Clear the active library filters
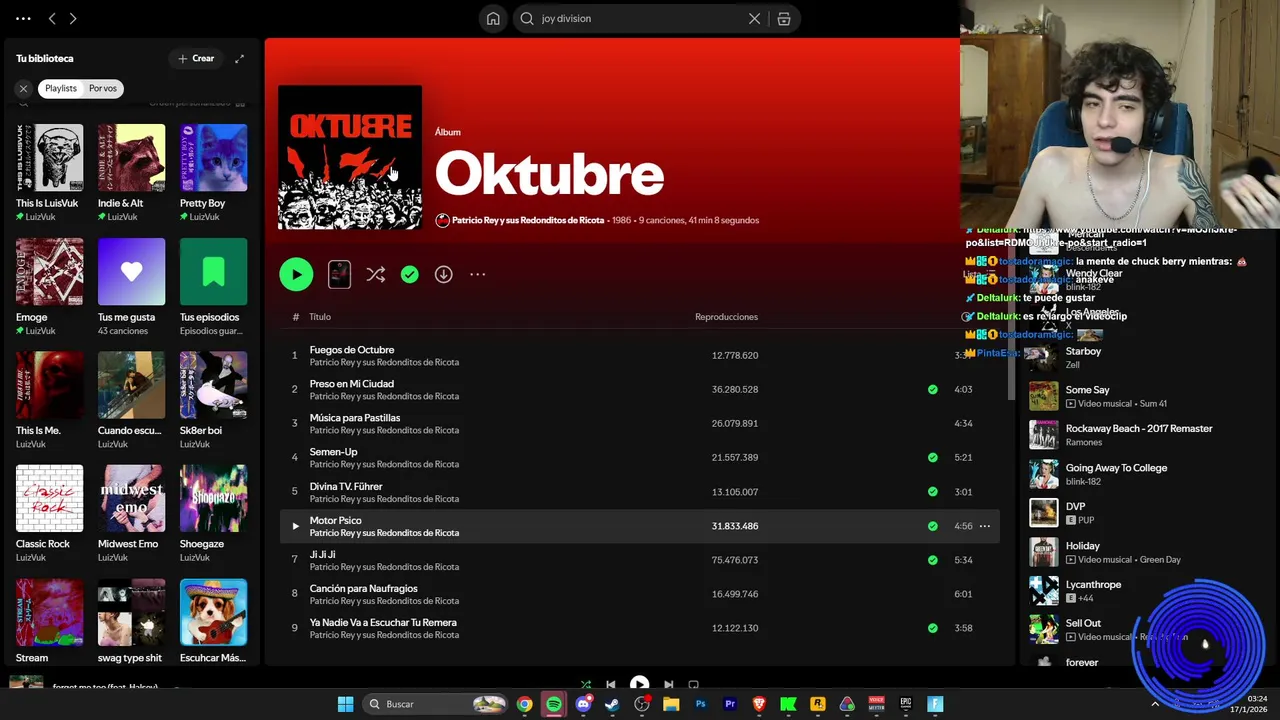This screenshot has height=720, width=1280. click(x=23, y=88)
